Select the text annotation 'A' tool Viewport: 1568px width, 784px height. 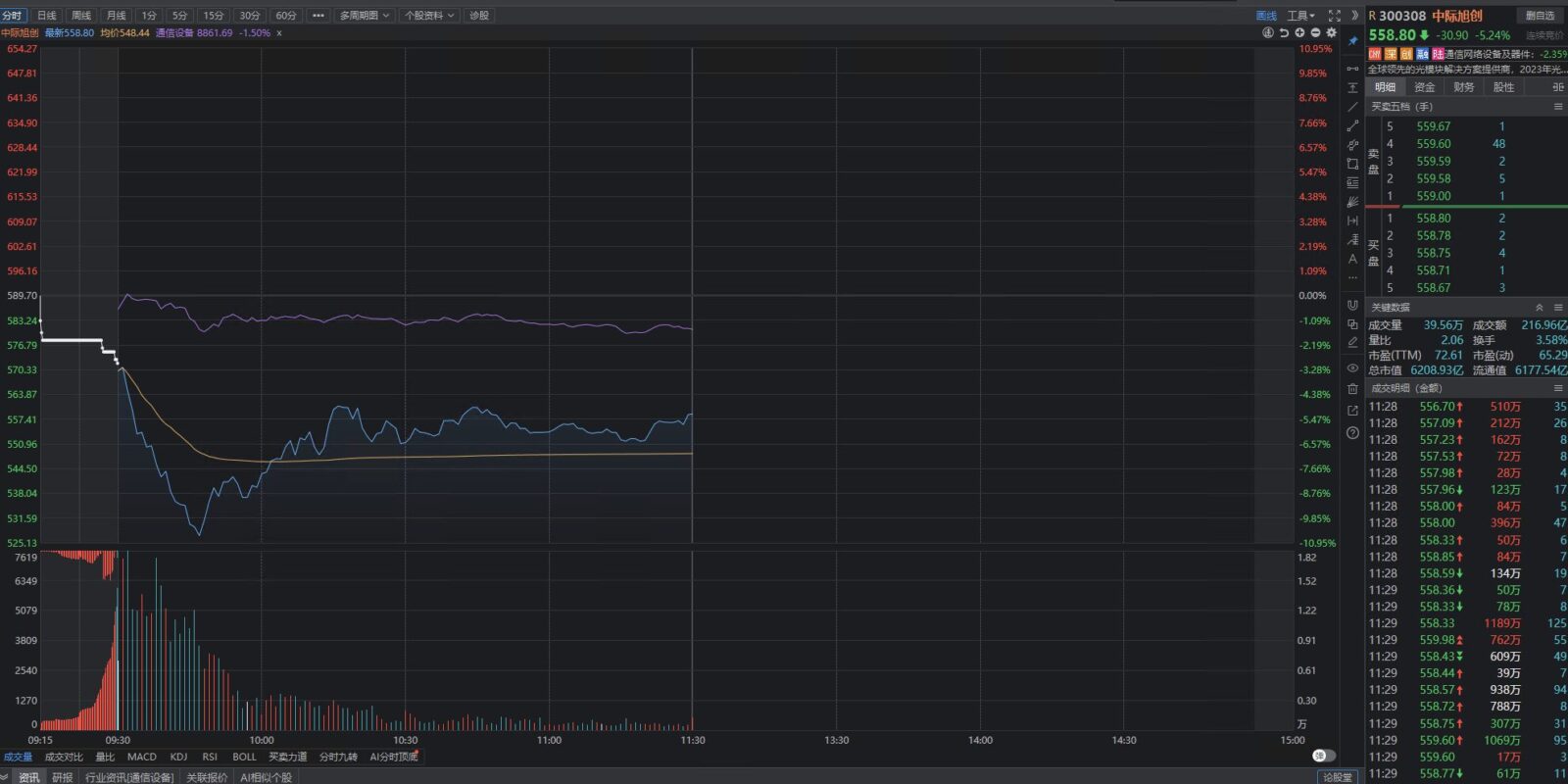coord(1352,259)
